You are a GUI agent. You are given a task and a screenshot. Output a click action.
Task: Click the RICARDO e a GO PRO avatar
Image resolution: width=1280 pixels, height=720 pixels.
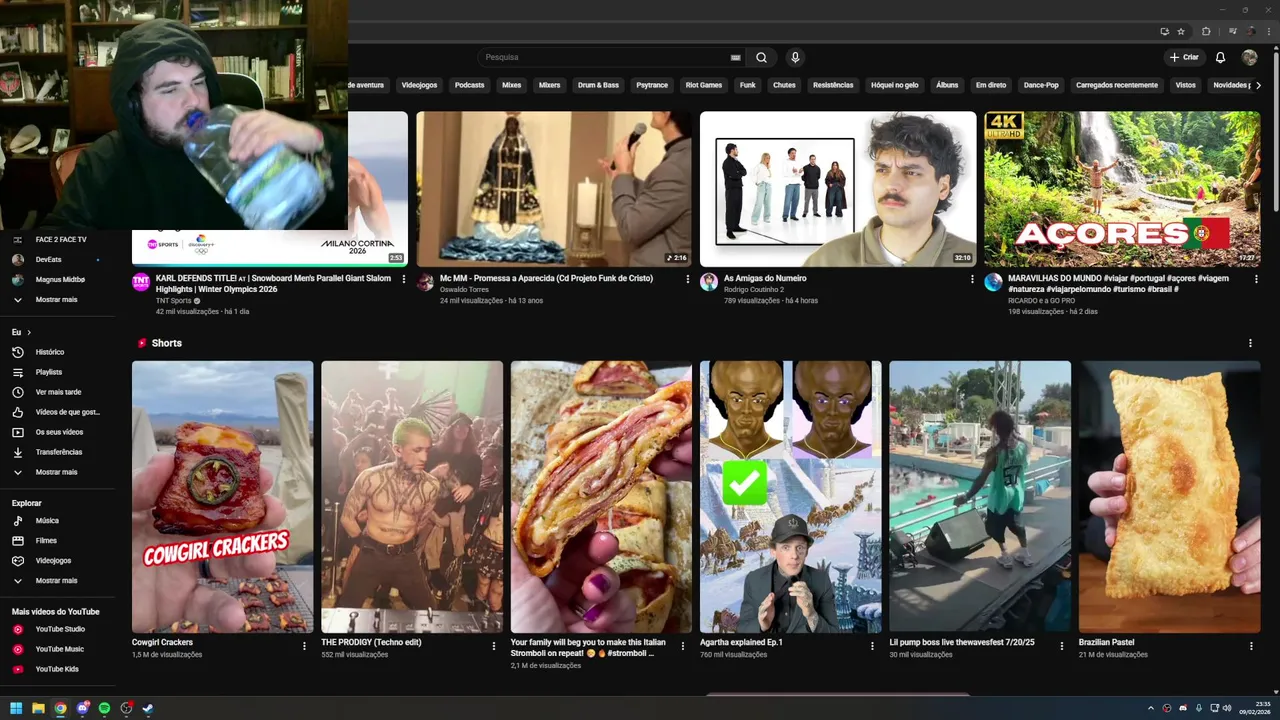993,282
